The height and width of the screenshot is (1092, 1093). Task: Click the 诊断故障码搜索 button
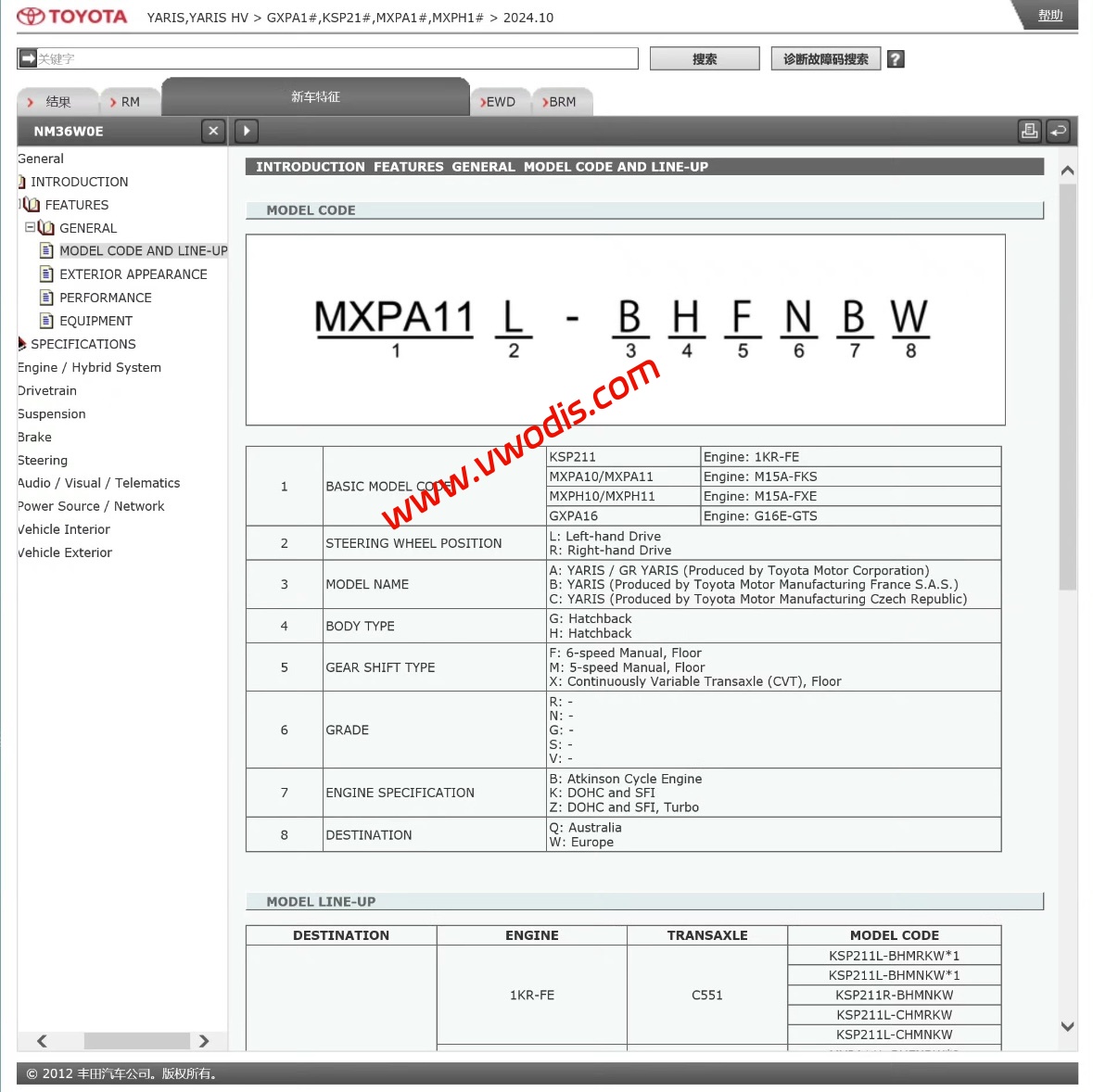(825, 59)
